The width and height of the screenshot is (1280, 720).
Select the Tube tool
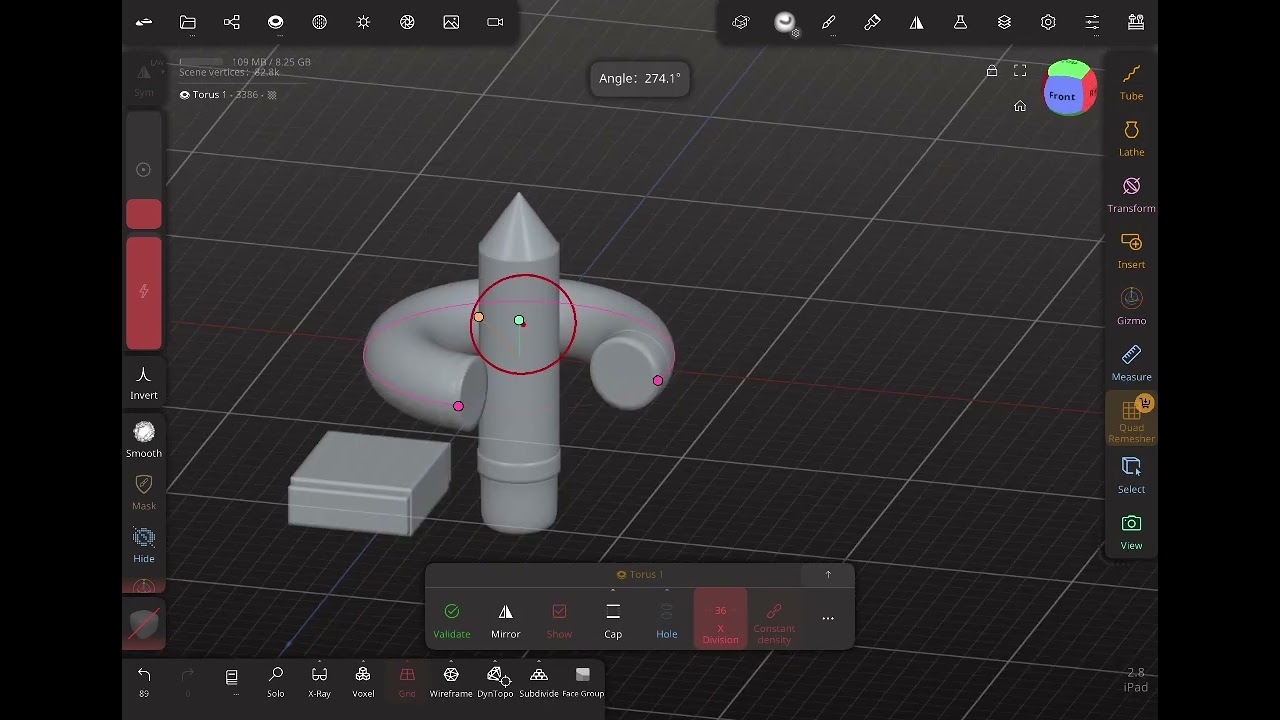[x=1131, y=82]
